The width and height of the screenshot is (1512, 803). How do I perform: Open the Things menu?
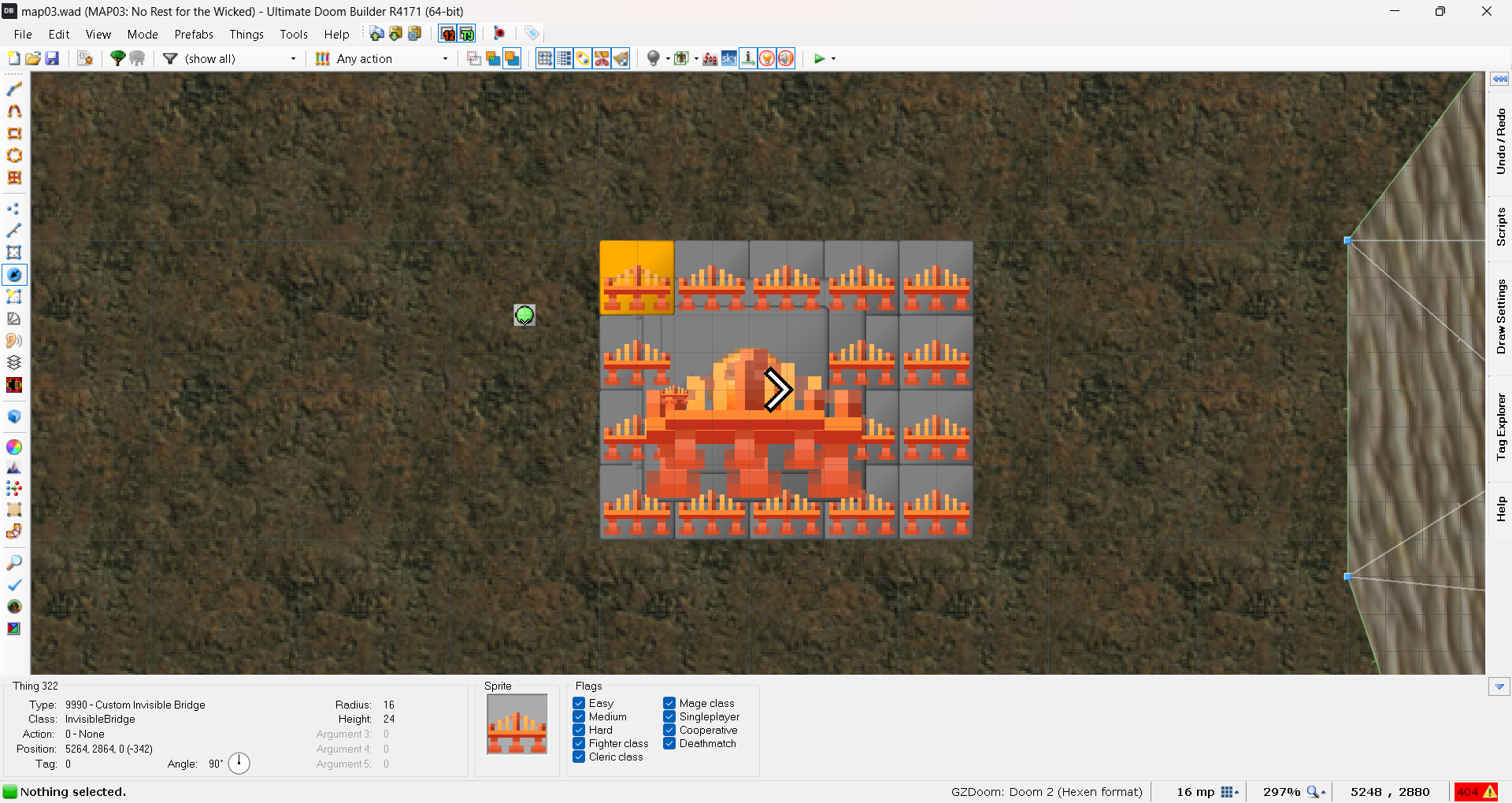246,34
